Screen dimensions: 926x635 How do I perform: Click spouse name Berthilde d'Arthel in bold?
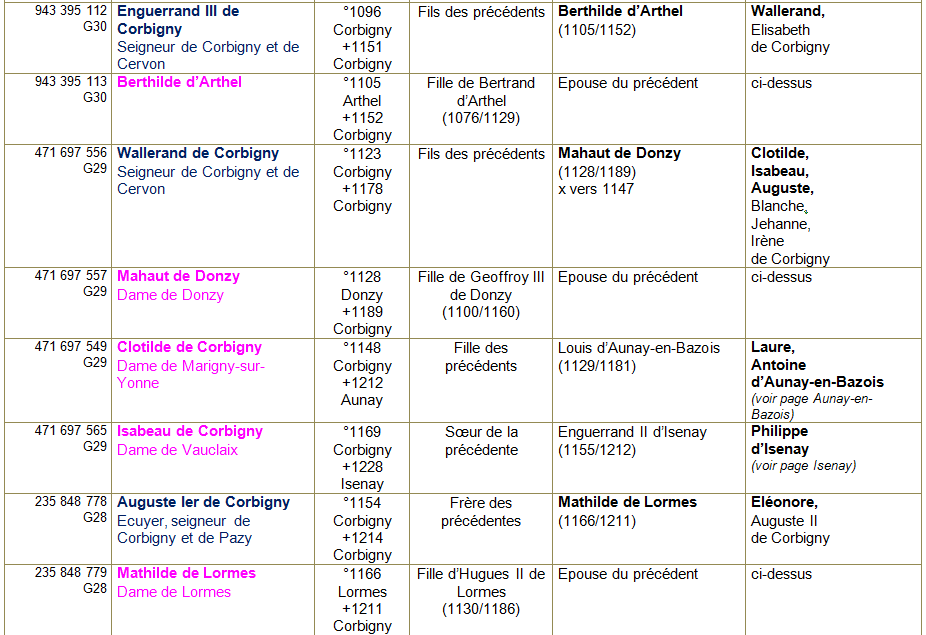pos(620,11)
